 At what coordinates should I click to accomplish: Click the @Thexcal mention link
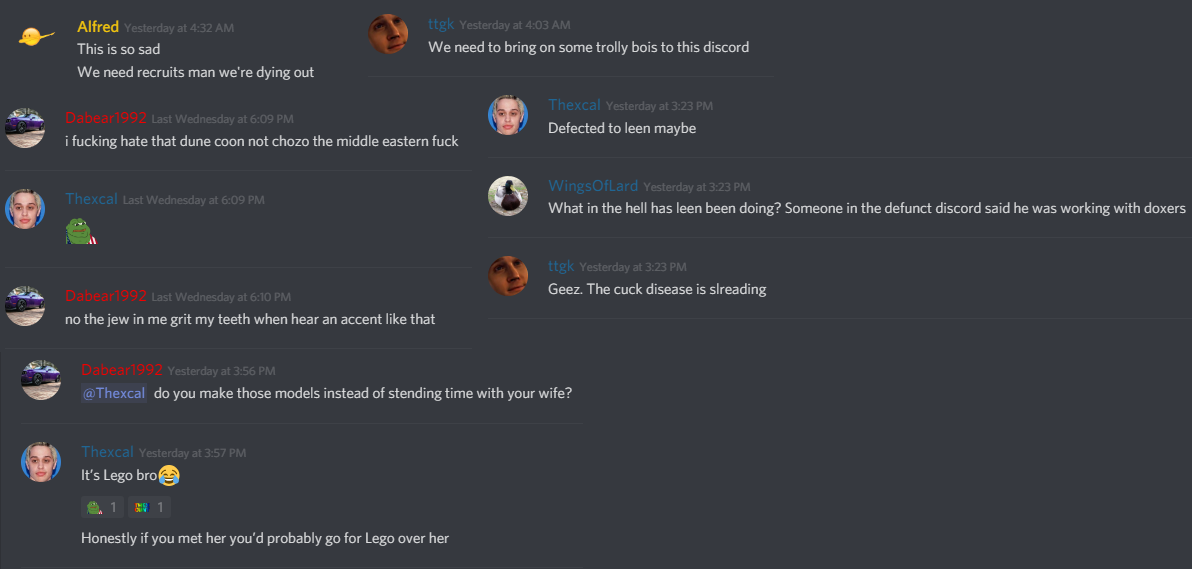click(113, 394)
